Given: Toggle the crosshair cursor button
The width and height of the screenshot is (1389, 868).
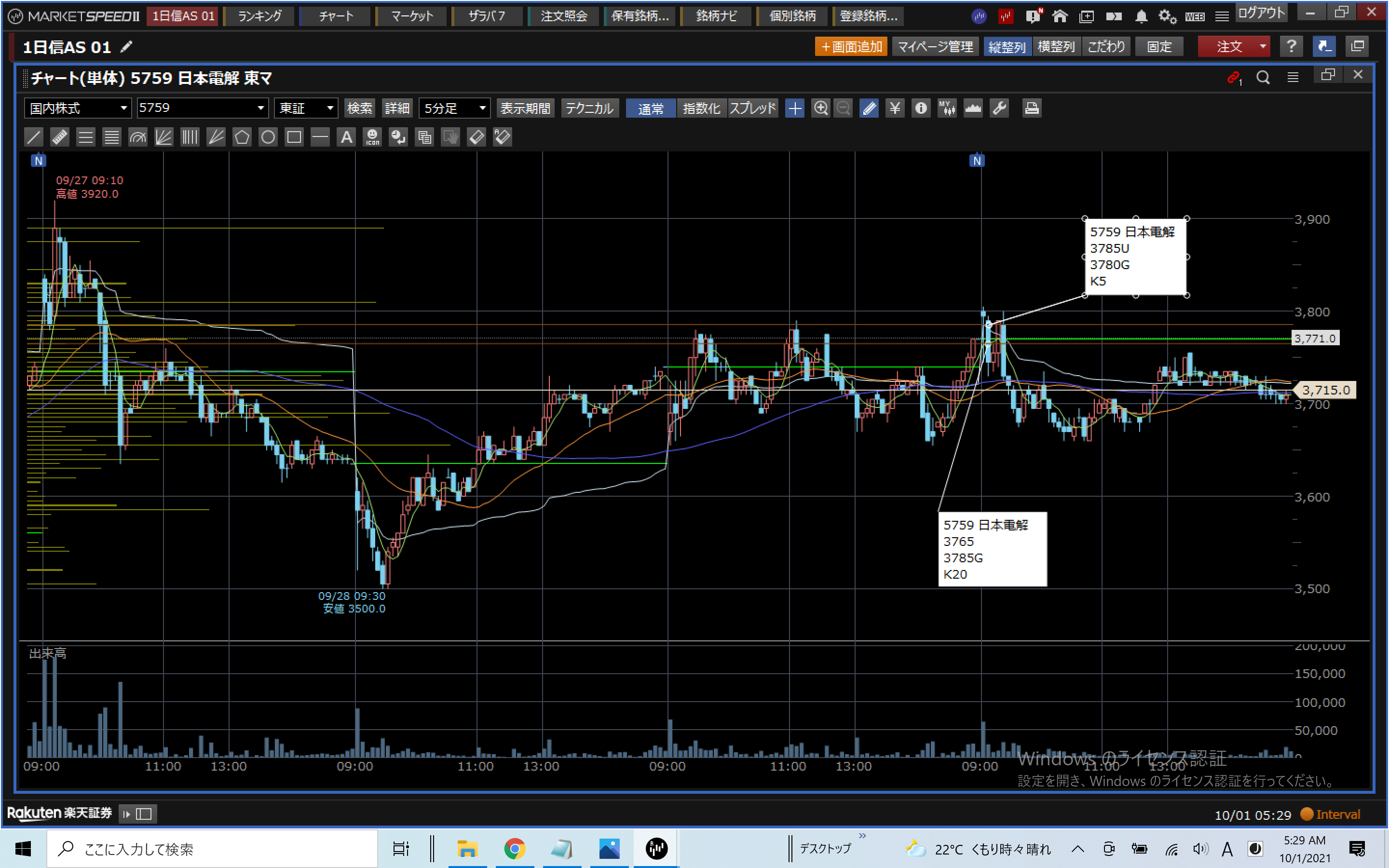Looking at the screenshot, I should pos(795,108).
